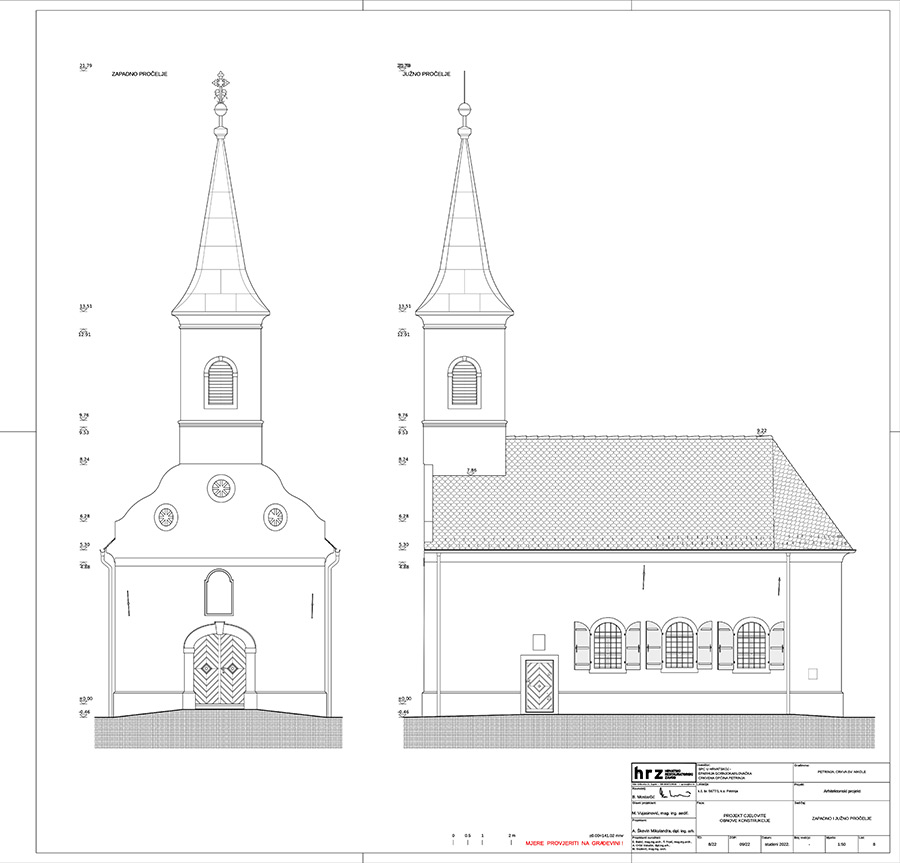Click the top center round window on west facade
Image resolution: width=900 pixels, height=863 pixels.
click(x=220, y=489)
